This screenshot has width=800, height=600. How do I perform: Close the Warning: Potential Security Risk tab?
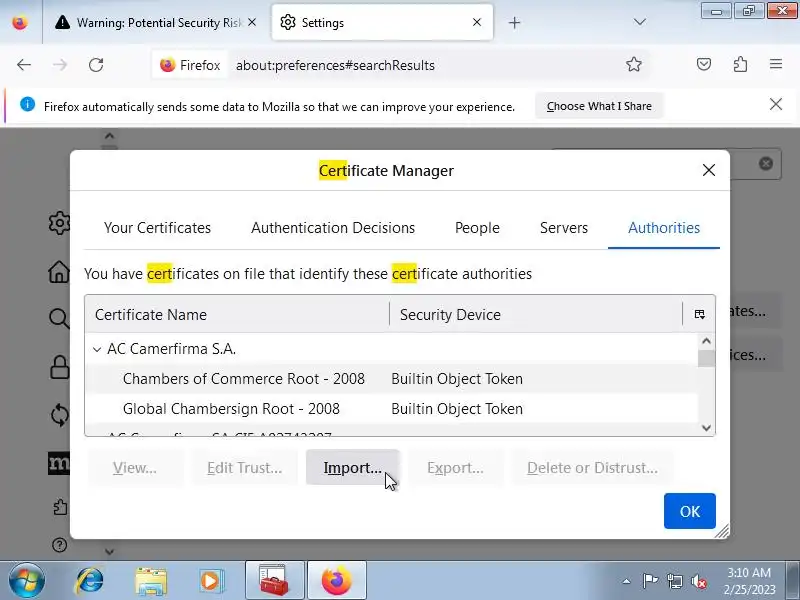pos(252,22)
